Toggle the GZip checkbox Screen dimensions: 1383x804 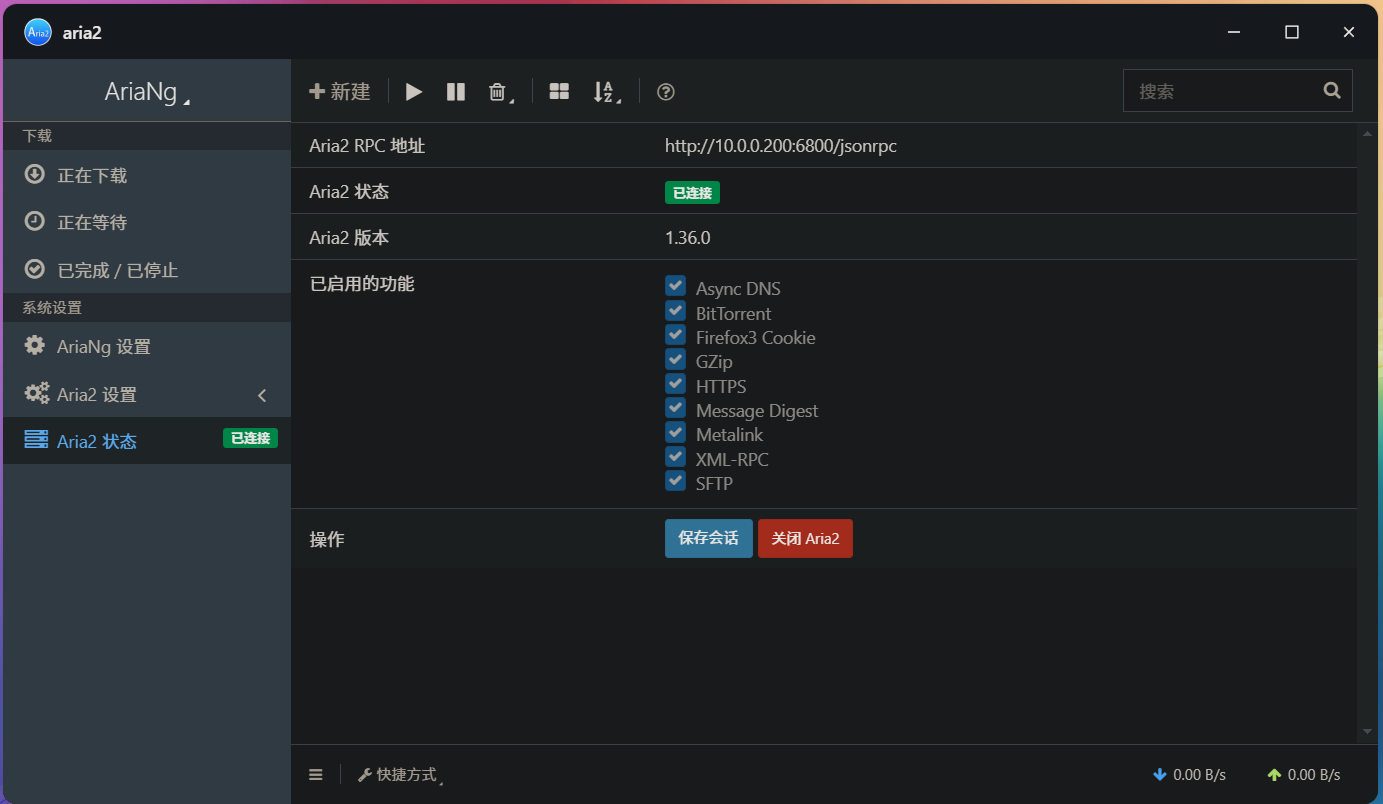click(675, 359)
